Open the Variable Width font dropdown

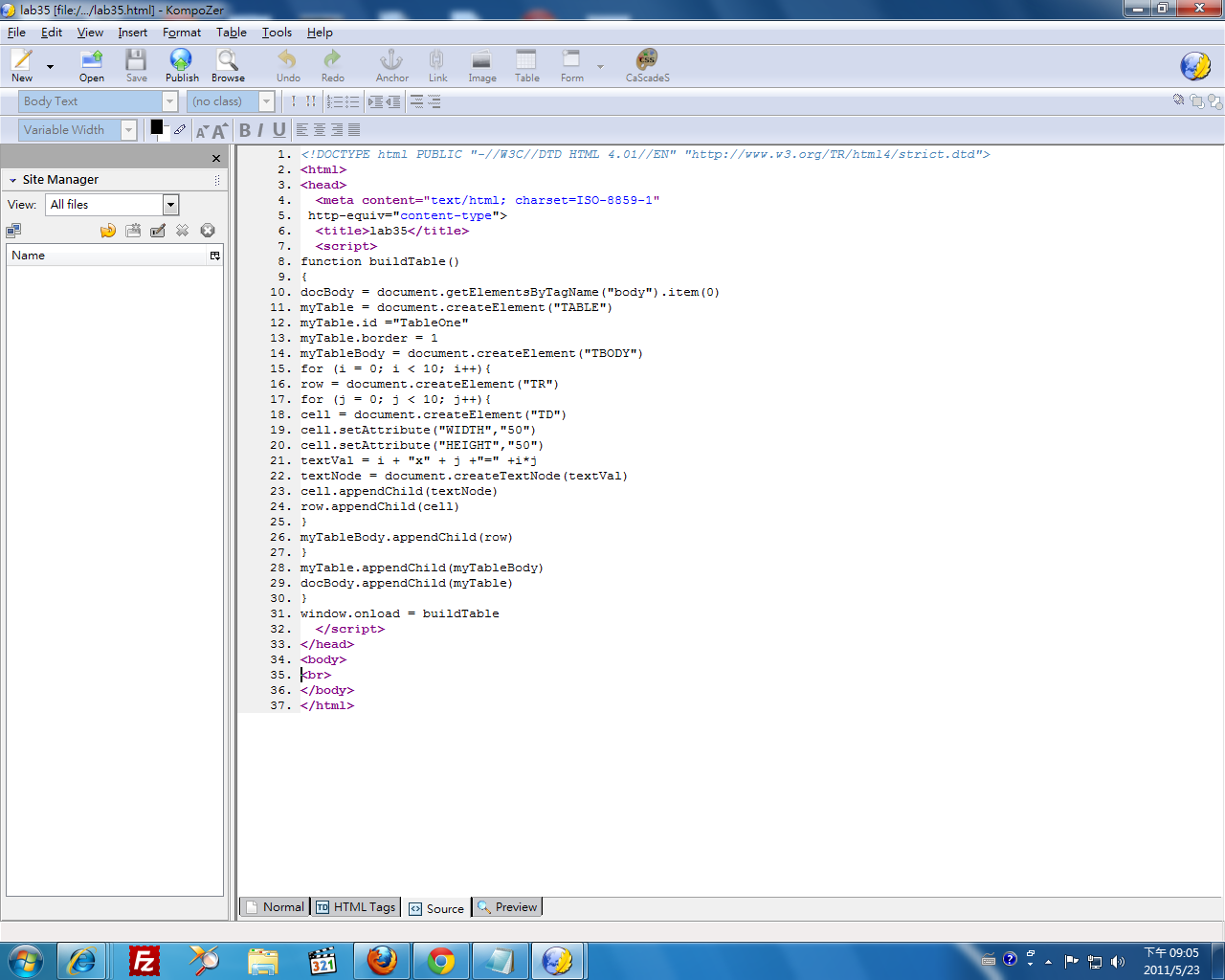tap(78, 130)
